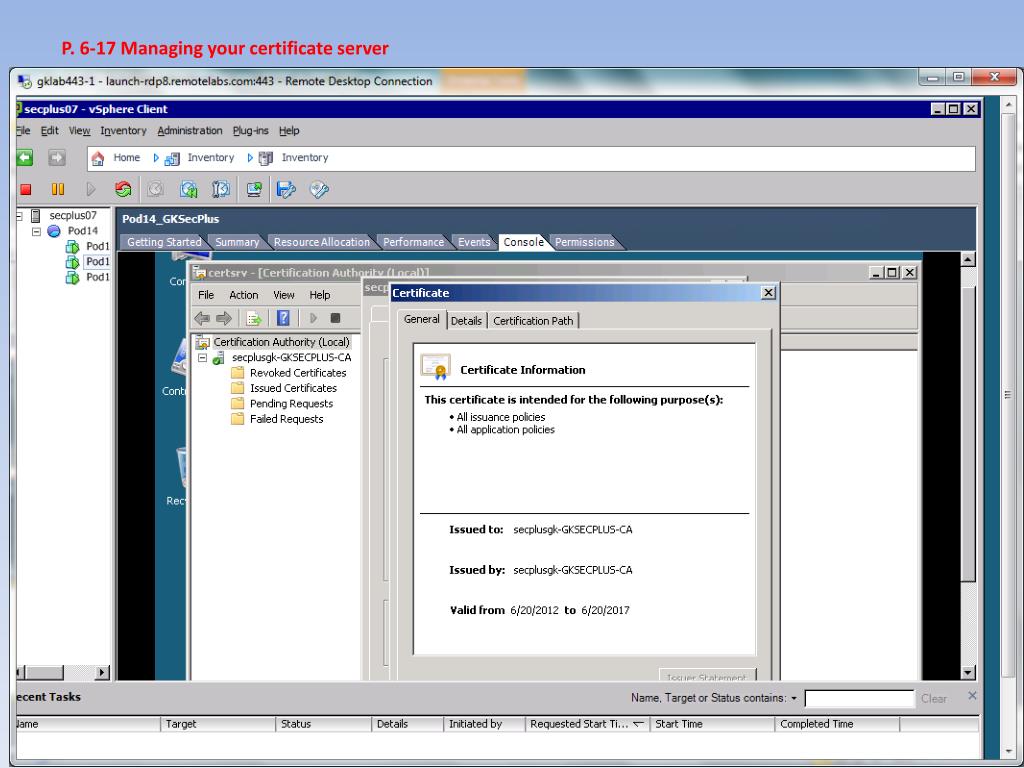Viewport: 1024px width, 768px height.
Task: Click the Revoked Certificates folder icon
Action: coord(238,373)
